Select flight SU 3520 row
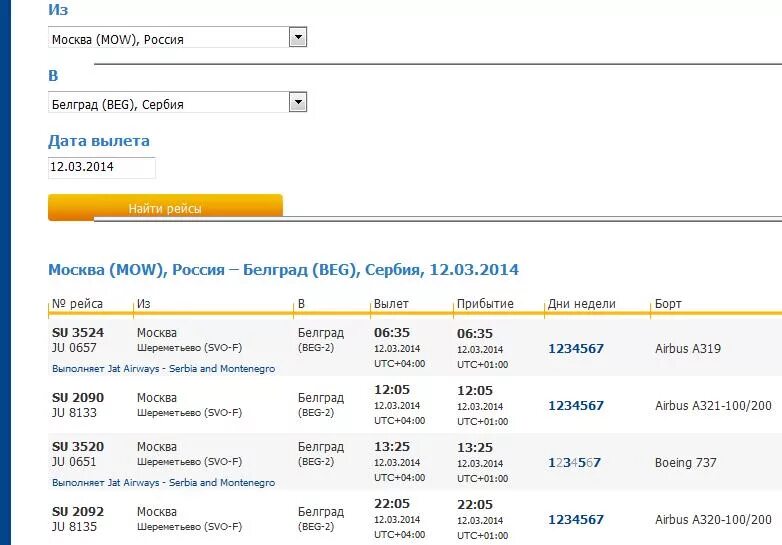The width and height of the screenshot is (782, 545). tap(415, 462)
